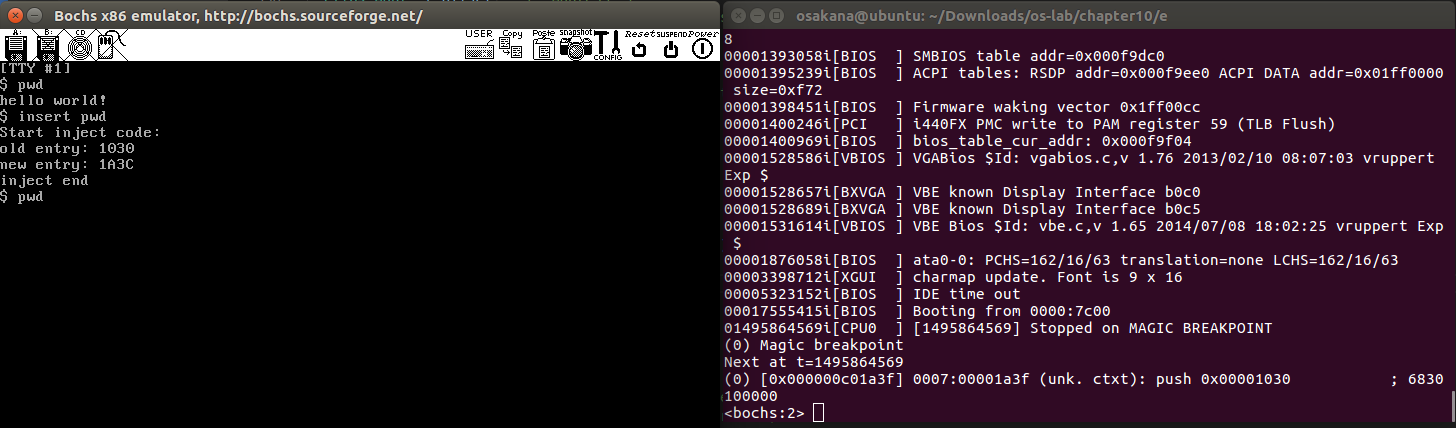Open the CONFIG tools icon
The image size is (1456, 428).
tap(607, 46)
